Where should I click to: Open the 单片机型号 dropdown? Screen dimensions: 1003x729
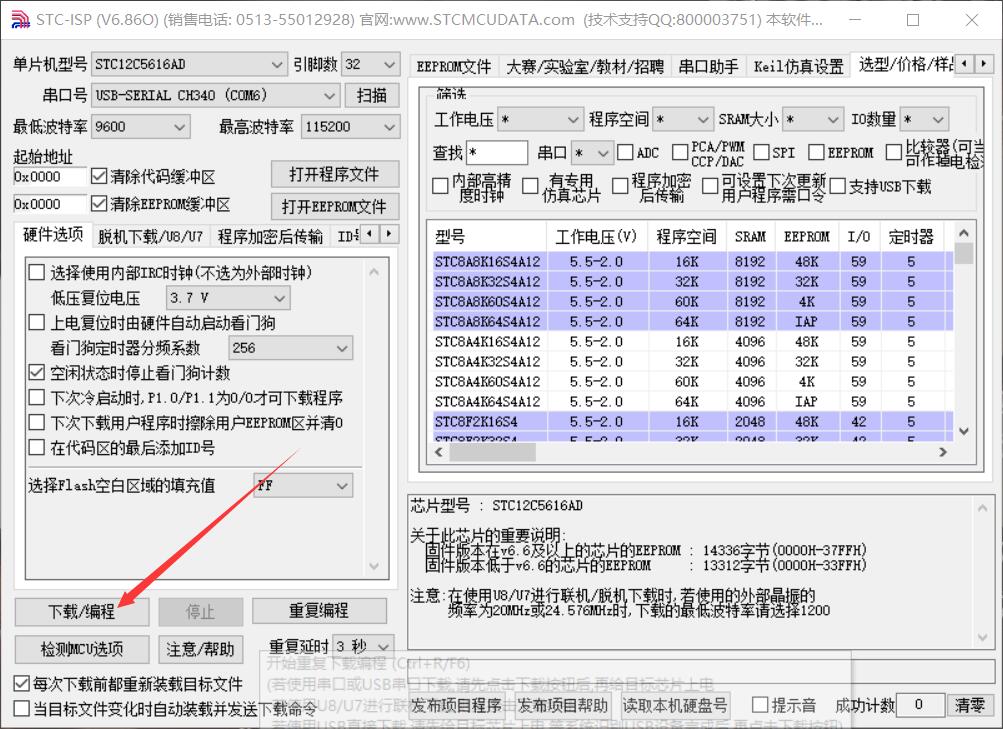(276, 64)
